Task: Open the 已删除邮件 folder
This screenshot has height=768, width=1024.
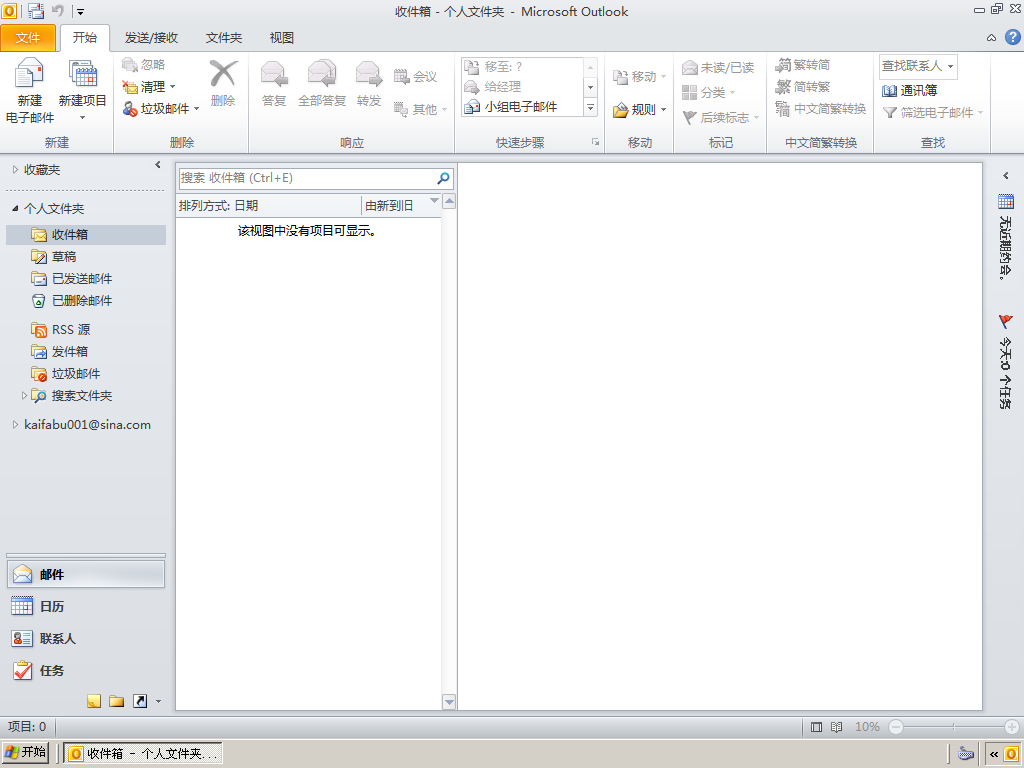Action: [x=82, y=301]
